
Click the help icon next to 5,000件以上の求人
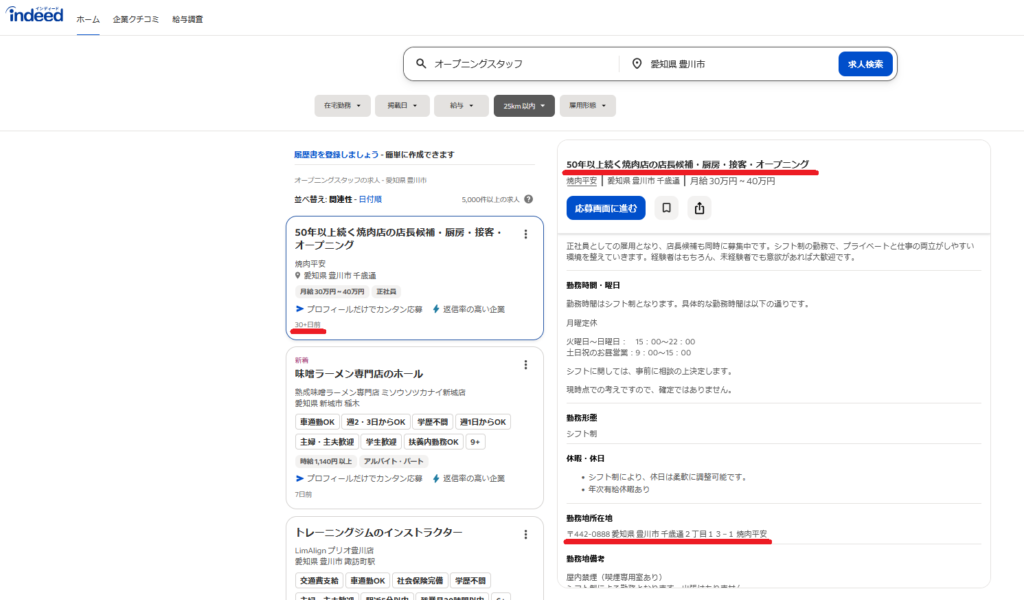click(x=528, y=199)
